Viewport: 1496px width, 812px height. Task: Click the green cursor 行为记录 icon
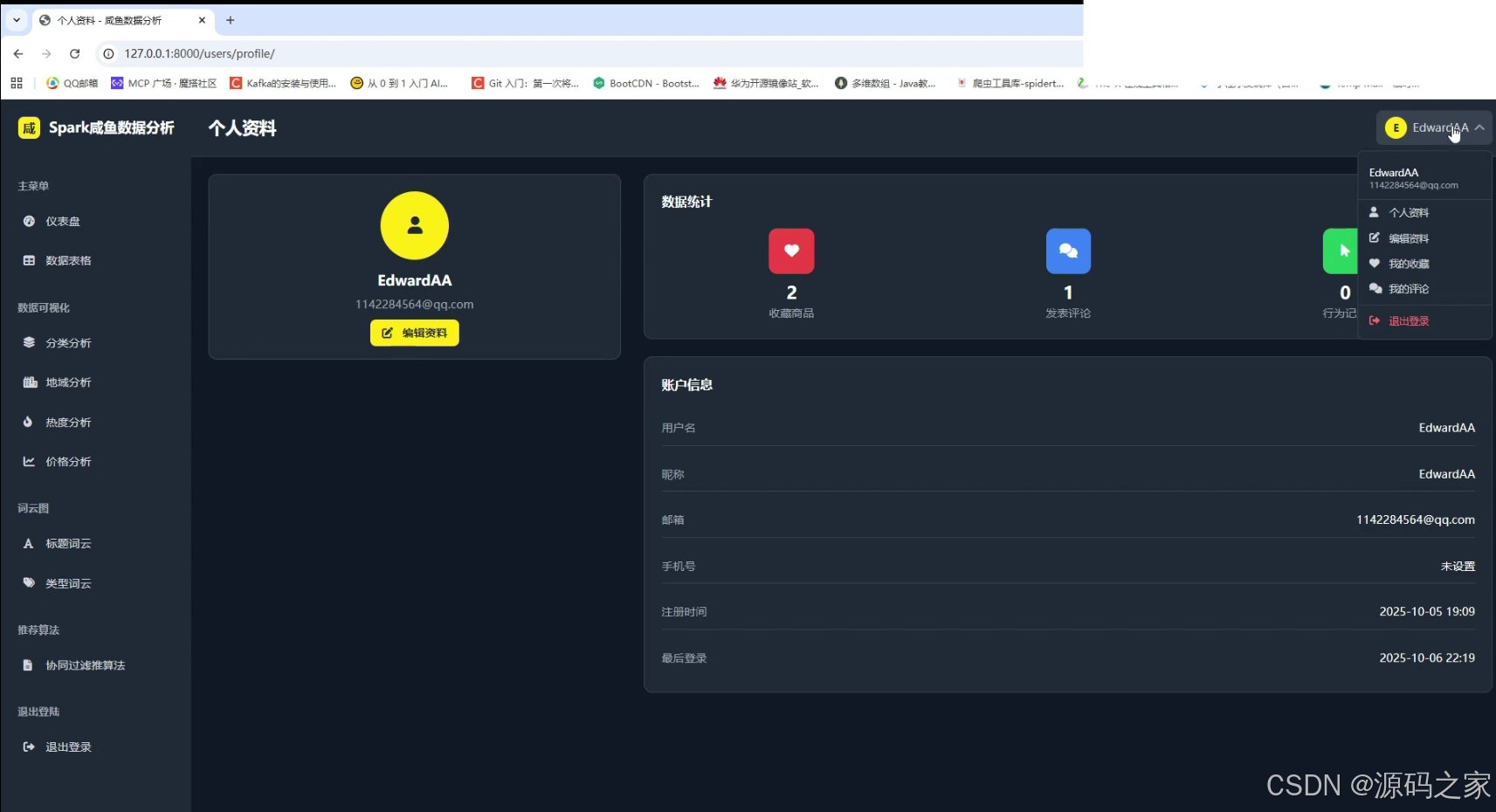[1341, 251]
